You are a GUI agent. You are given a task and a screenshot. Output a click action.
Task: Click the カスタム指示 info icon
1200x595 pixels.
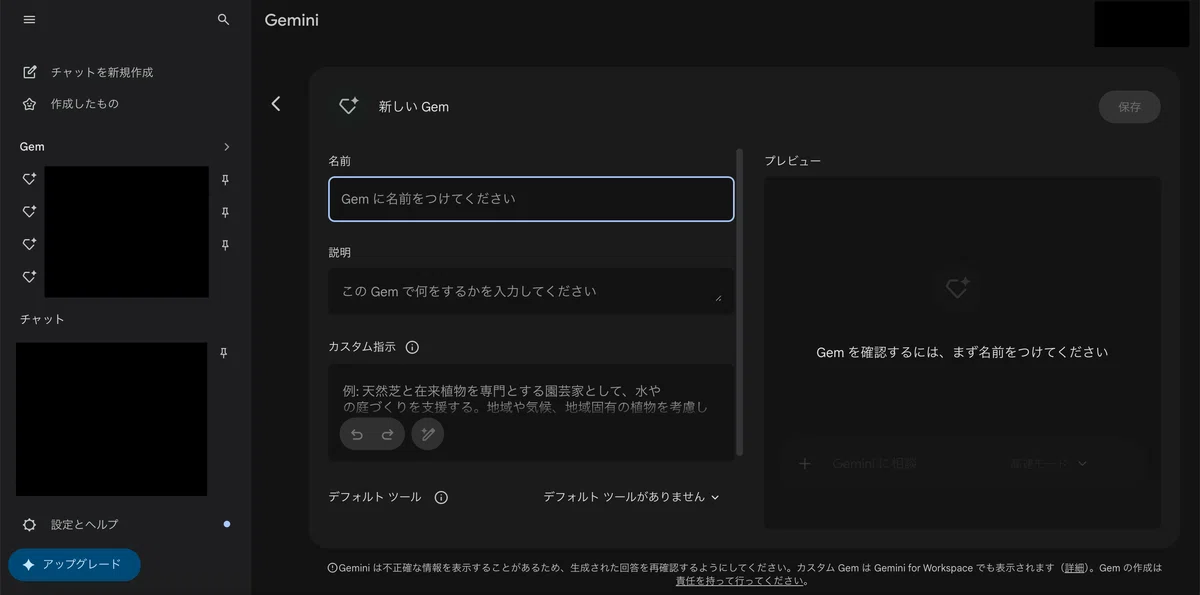coord(412,347)
